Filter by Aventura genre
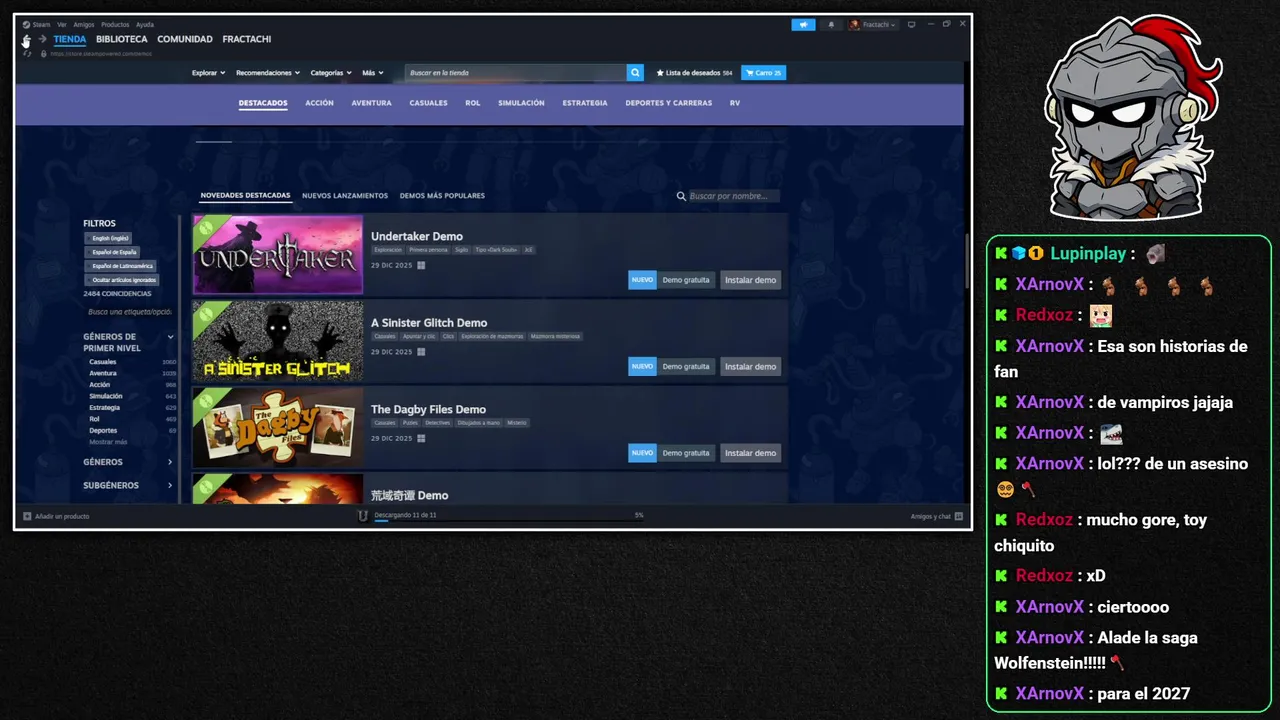Viewport: 1280px width, 720px height. tap(103, 373)
